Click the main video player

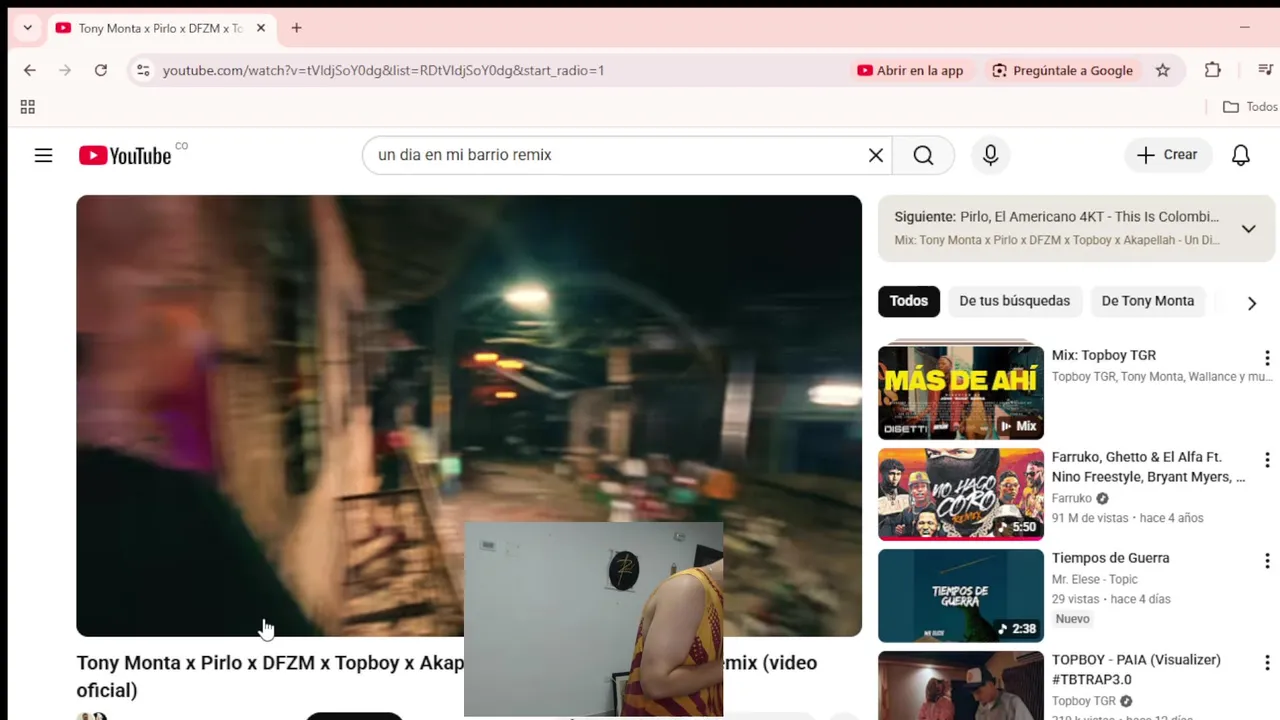[469, 415]
